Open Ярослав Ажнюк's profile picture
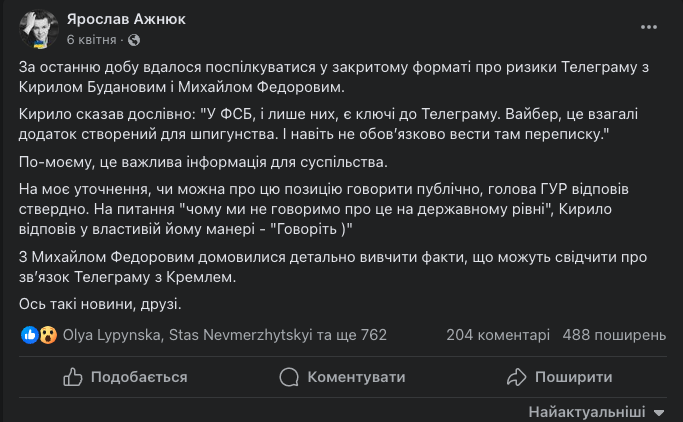 38,29
